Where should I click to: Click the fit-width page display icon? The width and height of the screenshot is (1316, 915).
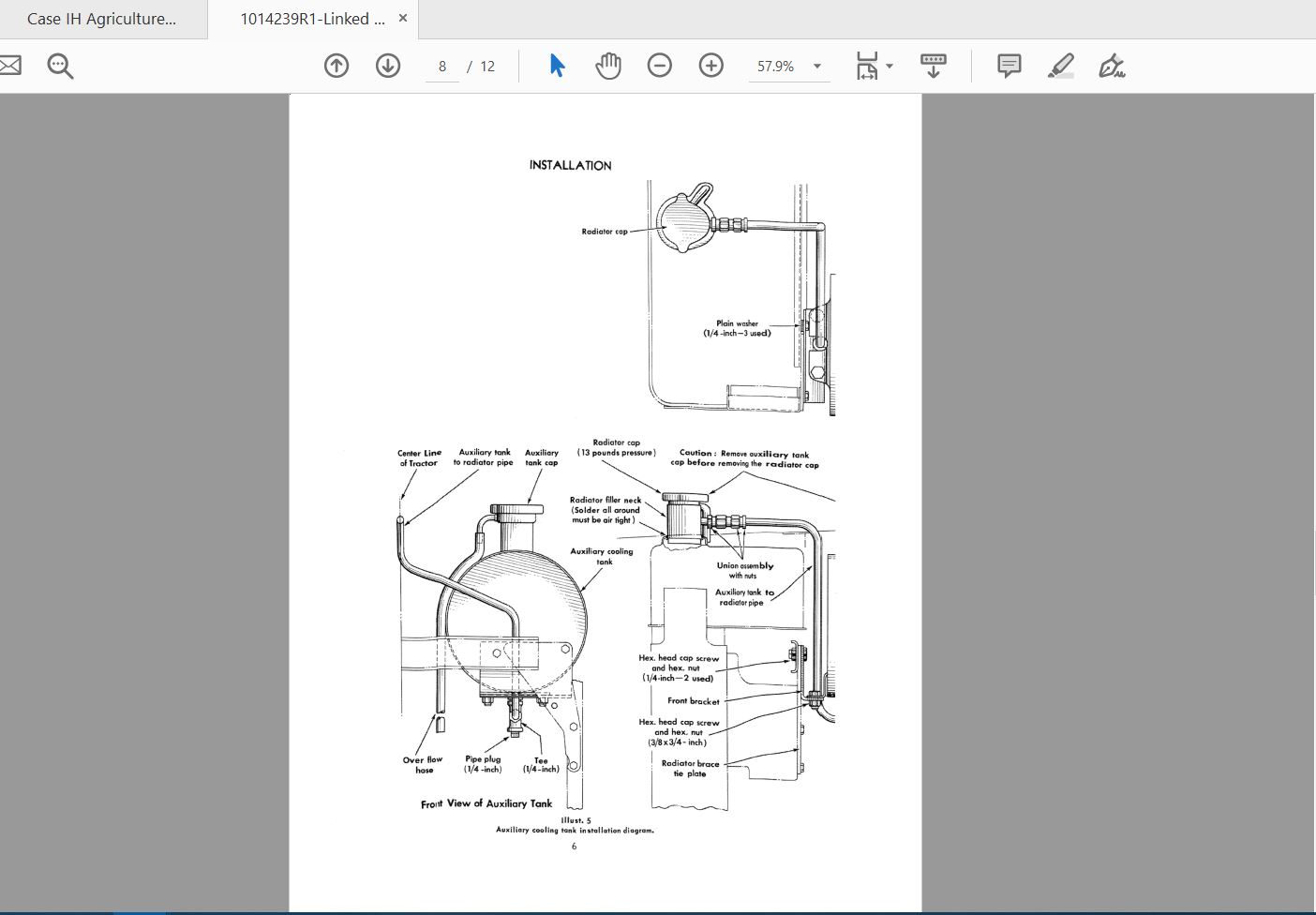point(867,66)
